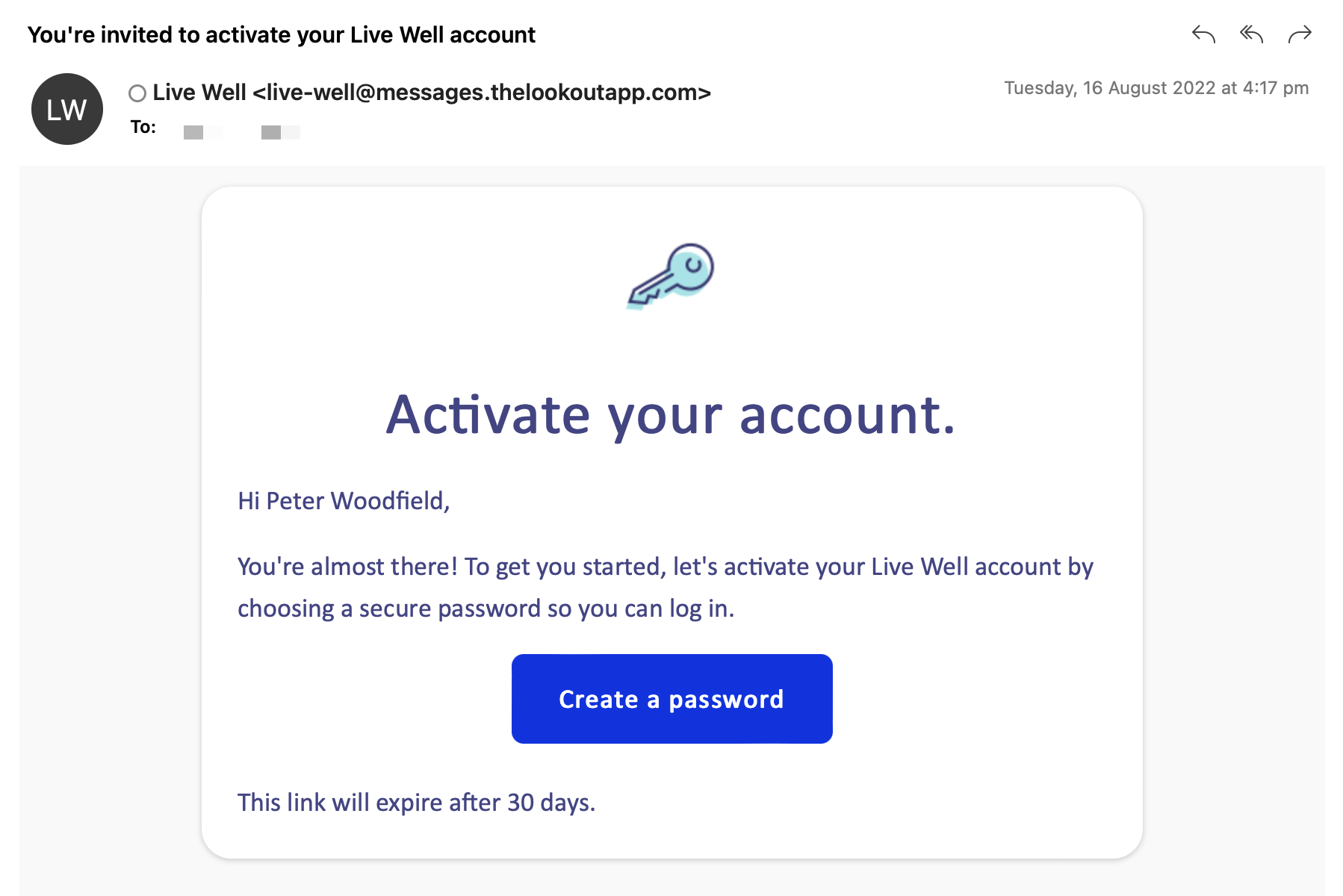Open the LW sender avatar
The width and height of the screenshot is (1343, 896).
67,109
